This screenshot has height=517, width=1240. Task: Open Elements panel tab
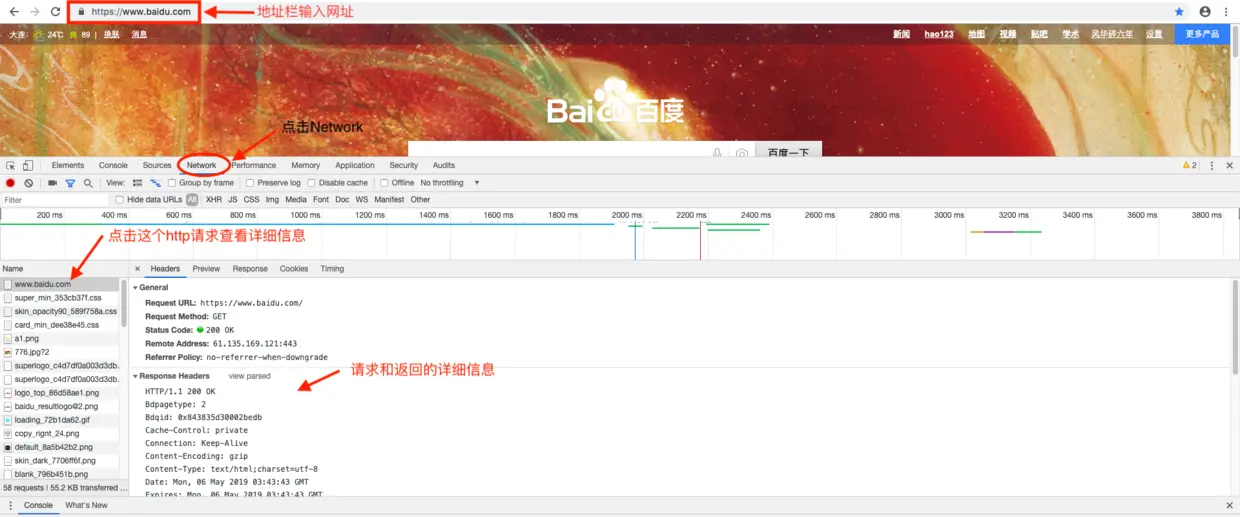tap(68, 165)
